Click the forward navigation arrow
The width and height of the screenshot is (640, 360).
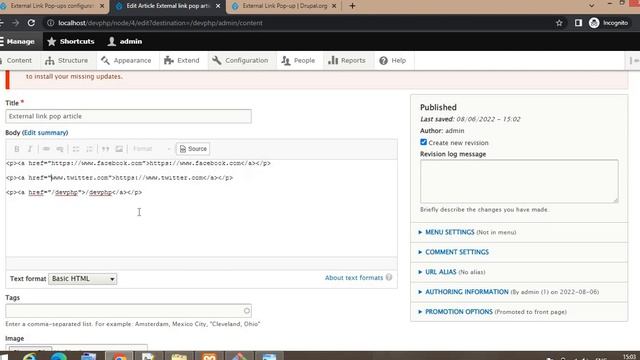click(x=16, y=23)
